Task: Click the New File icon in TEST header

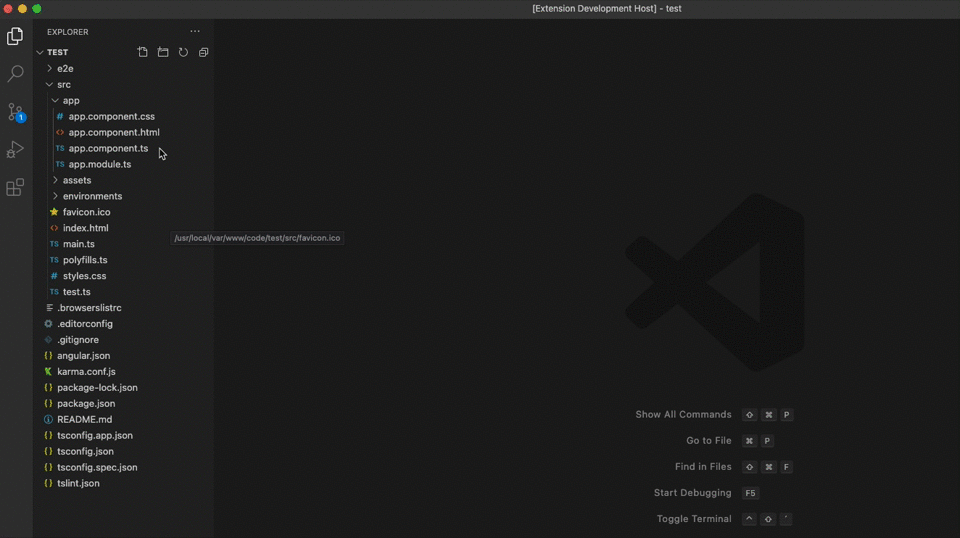Action: (143, 52)
